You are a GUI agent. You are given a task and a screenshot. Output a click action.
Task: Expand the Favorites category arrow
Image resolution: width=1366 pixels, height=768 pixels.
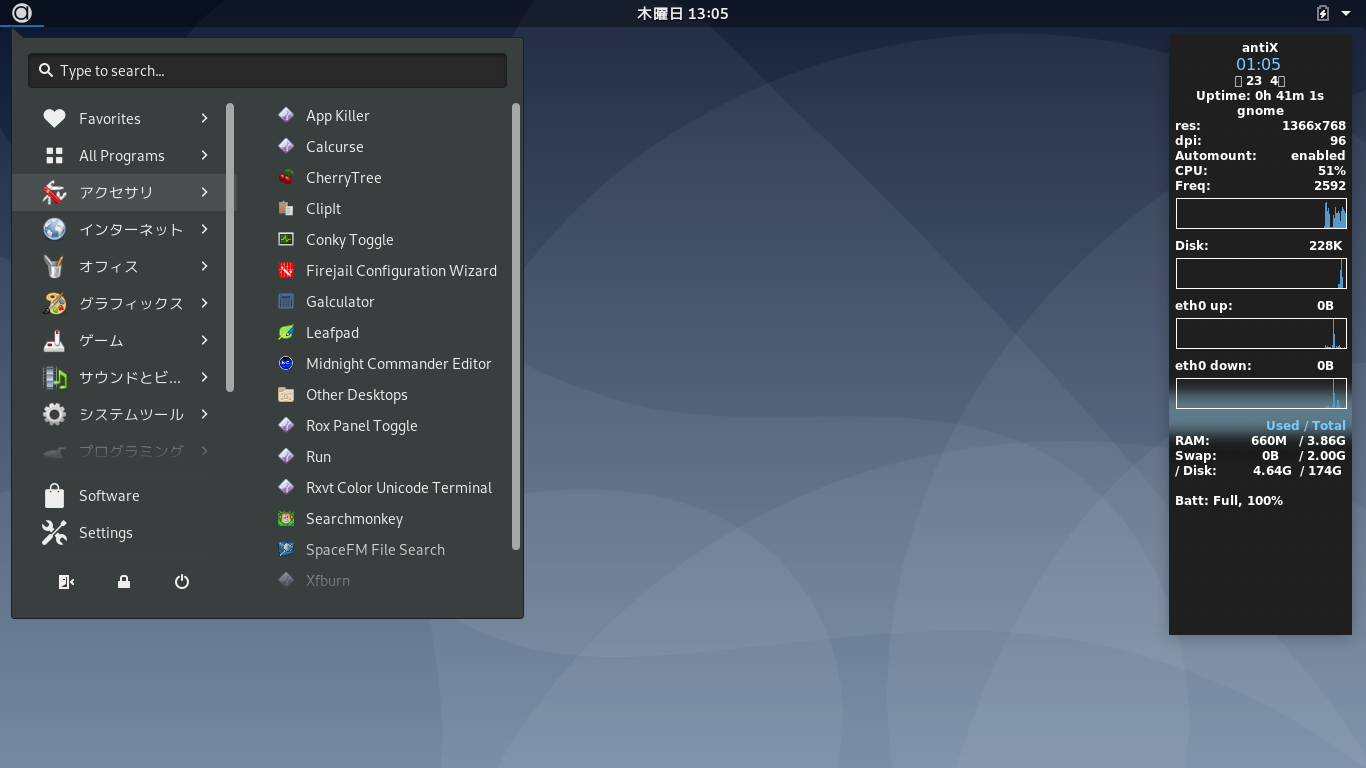[204, 118]
